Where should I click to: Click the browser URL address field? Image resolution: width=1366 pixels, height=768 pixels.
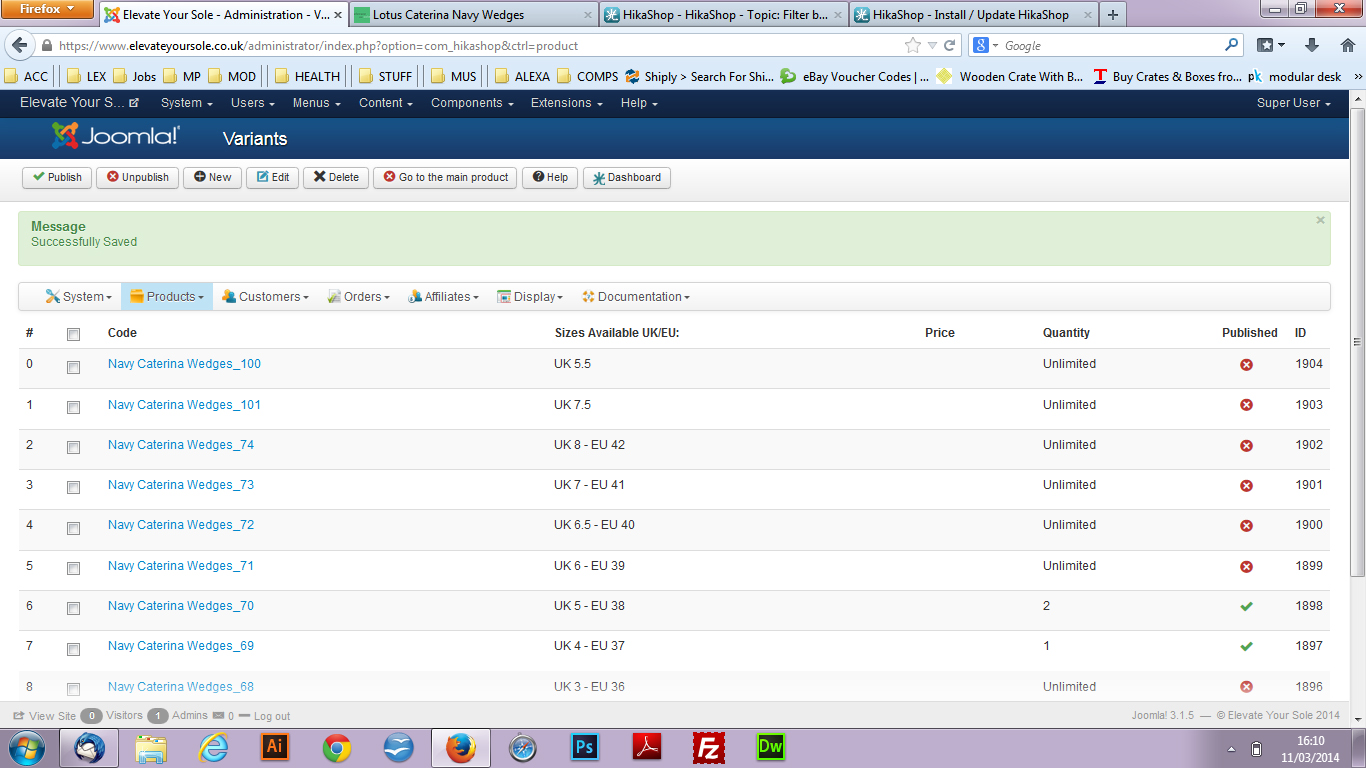480,46
